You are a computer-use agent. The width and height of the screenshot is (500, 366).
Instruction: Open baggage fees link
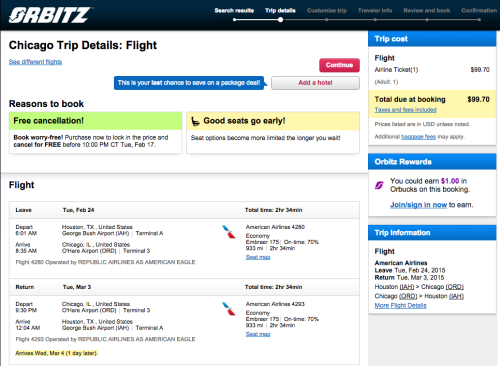point(418,137)
